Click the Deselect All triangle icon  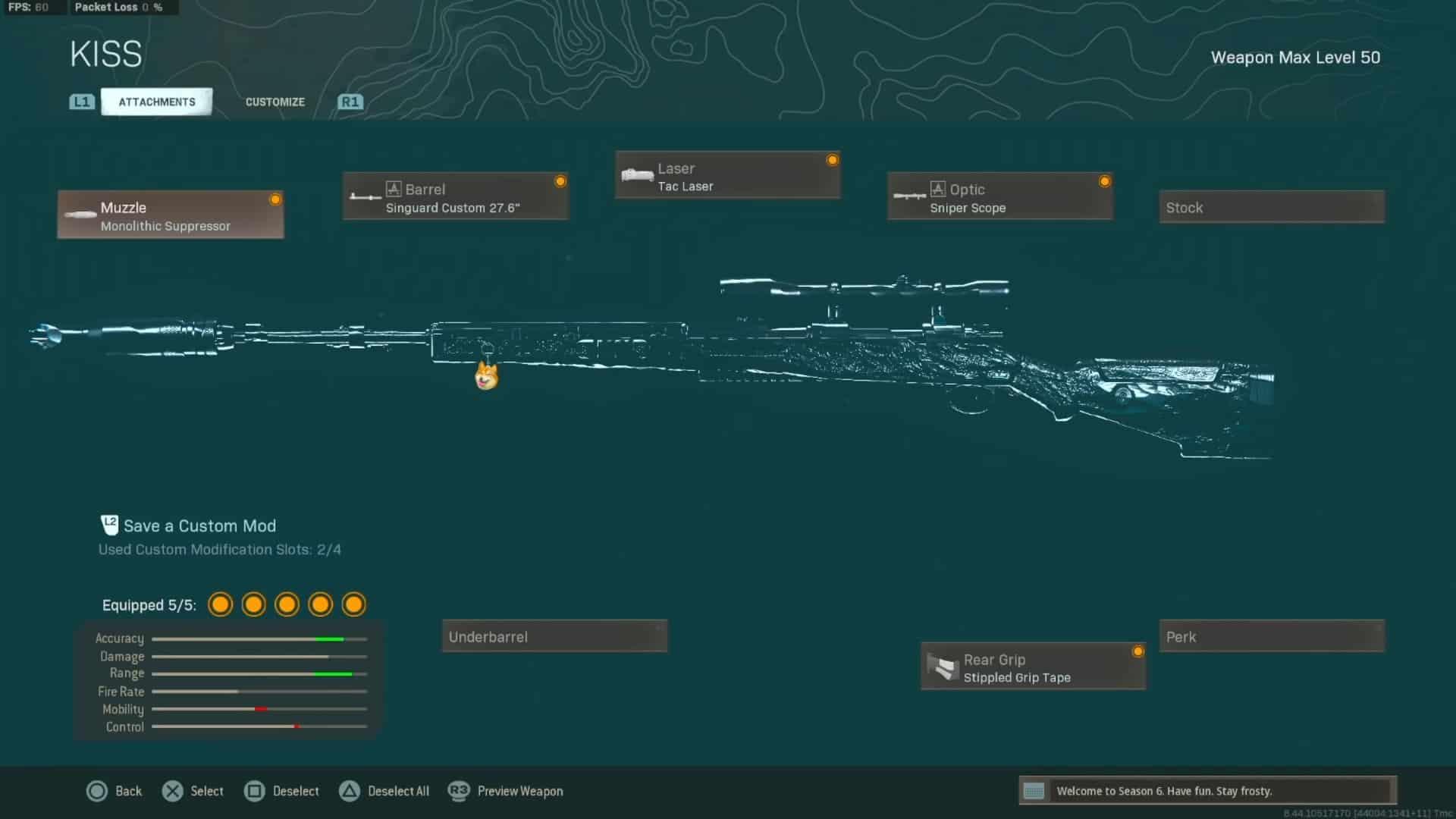[349, 791]
